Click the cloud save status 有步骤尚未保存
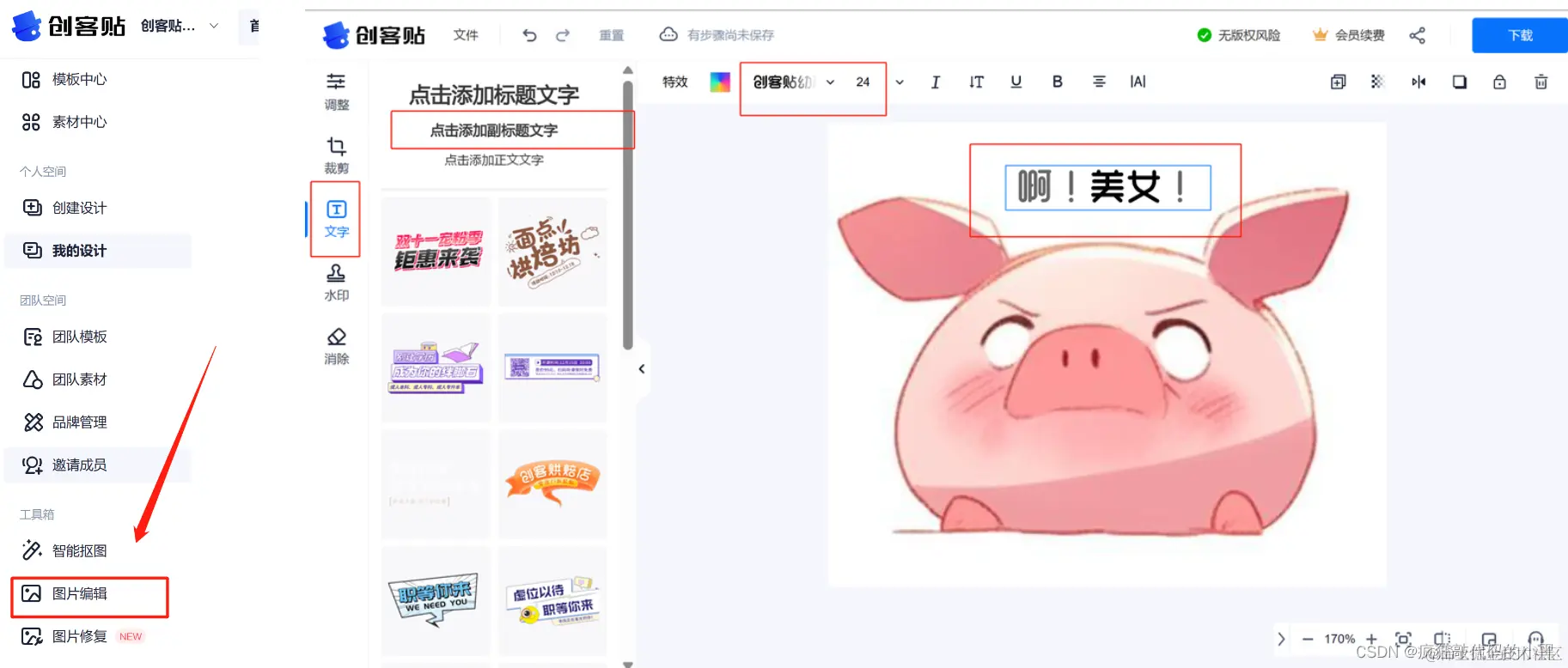This screenshot has height=668, width=1568. point(717,35)
